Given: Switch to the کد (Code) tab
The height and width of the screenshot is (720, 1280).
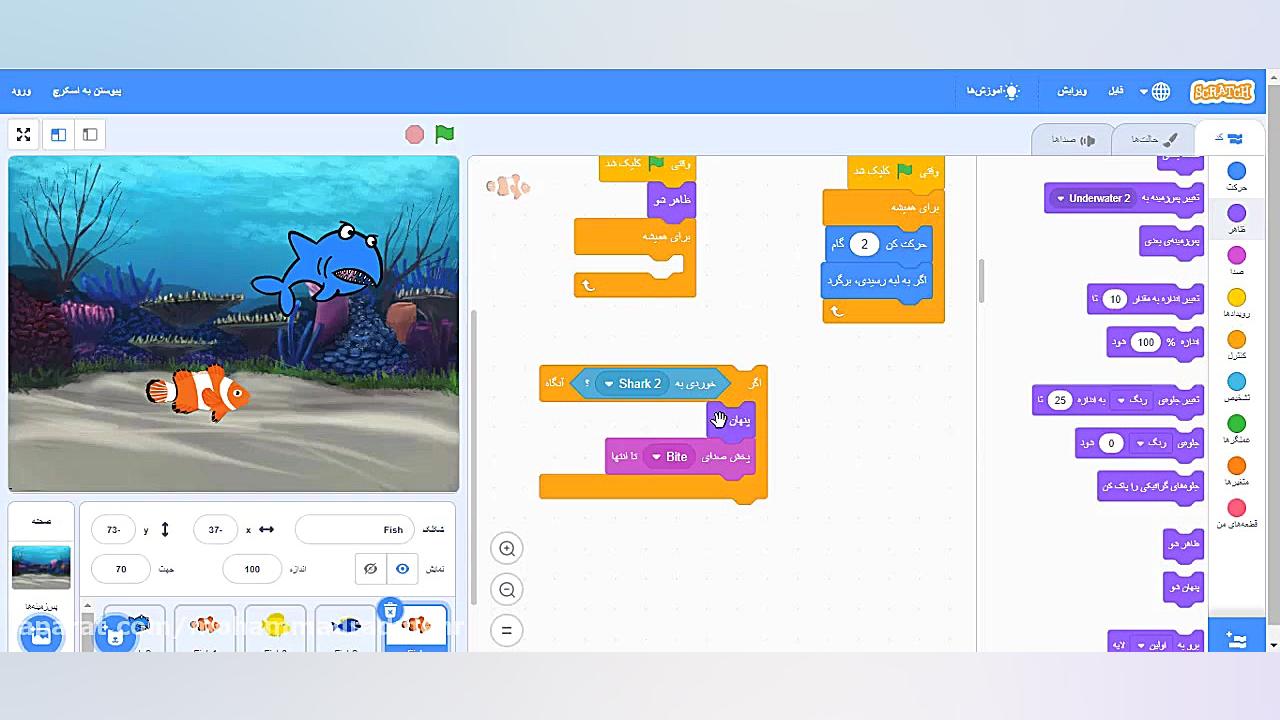Looking at the screenshot, I should tap(1227, 139).
